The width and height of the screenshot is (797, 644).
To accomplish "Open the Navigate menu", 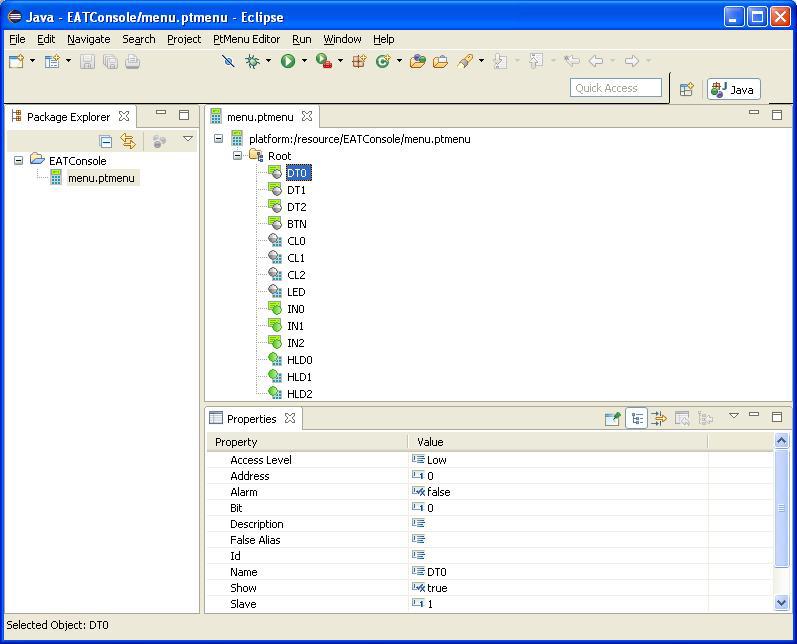I will (88, 39).
